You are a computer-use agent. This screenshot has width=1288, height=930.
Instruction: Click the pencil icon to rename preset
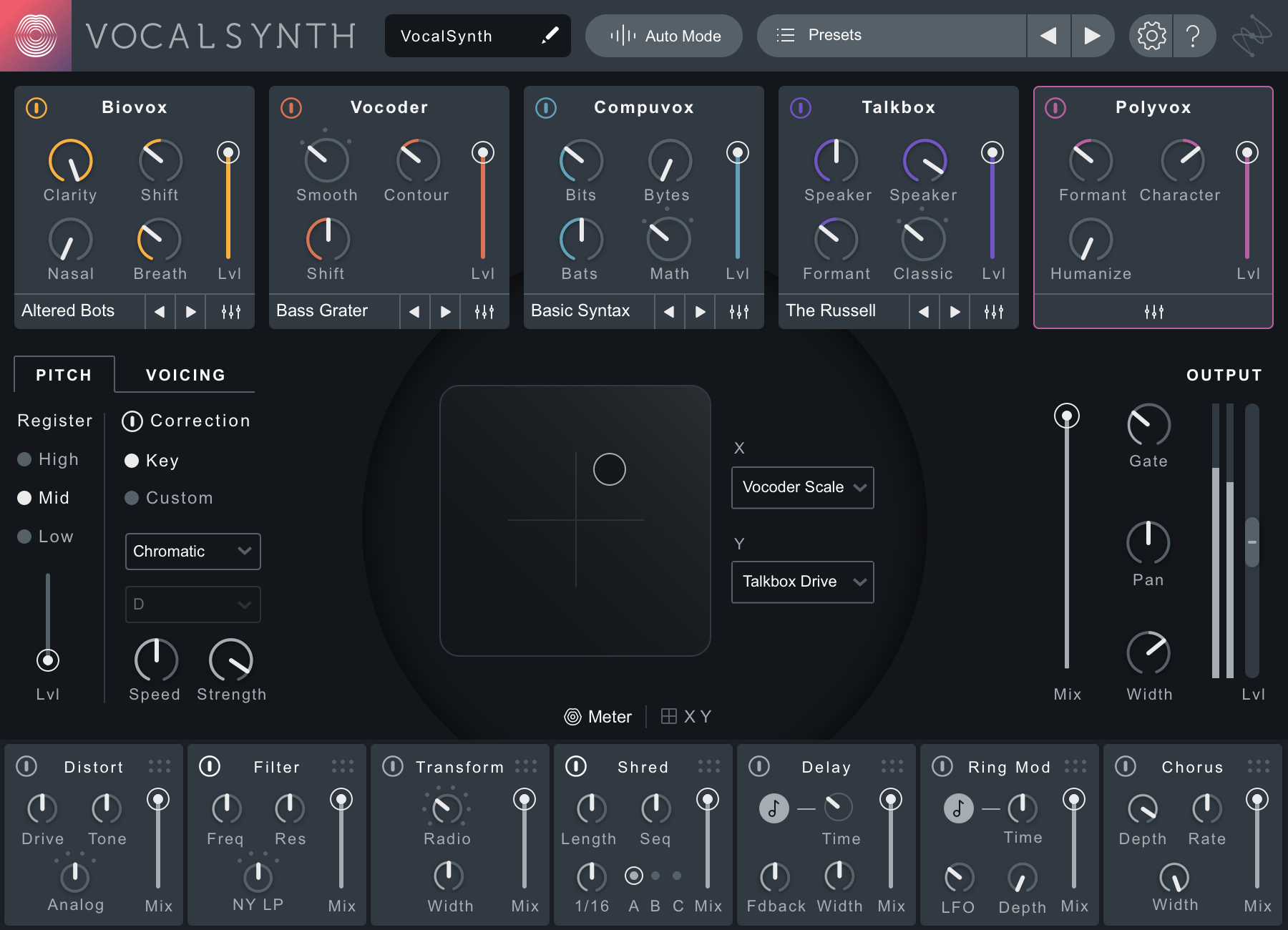[x=550, y=36]
